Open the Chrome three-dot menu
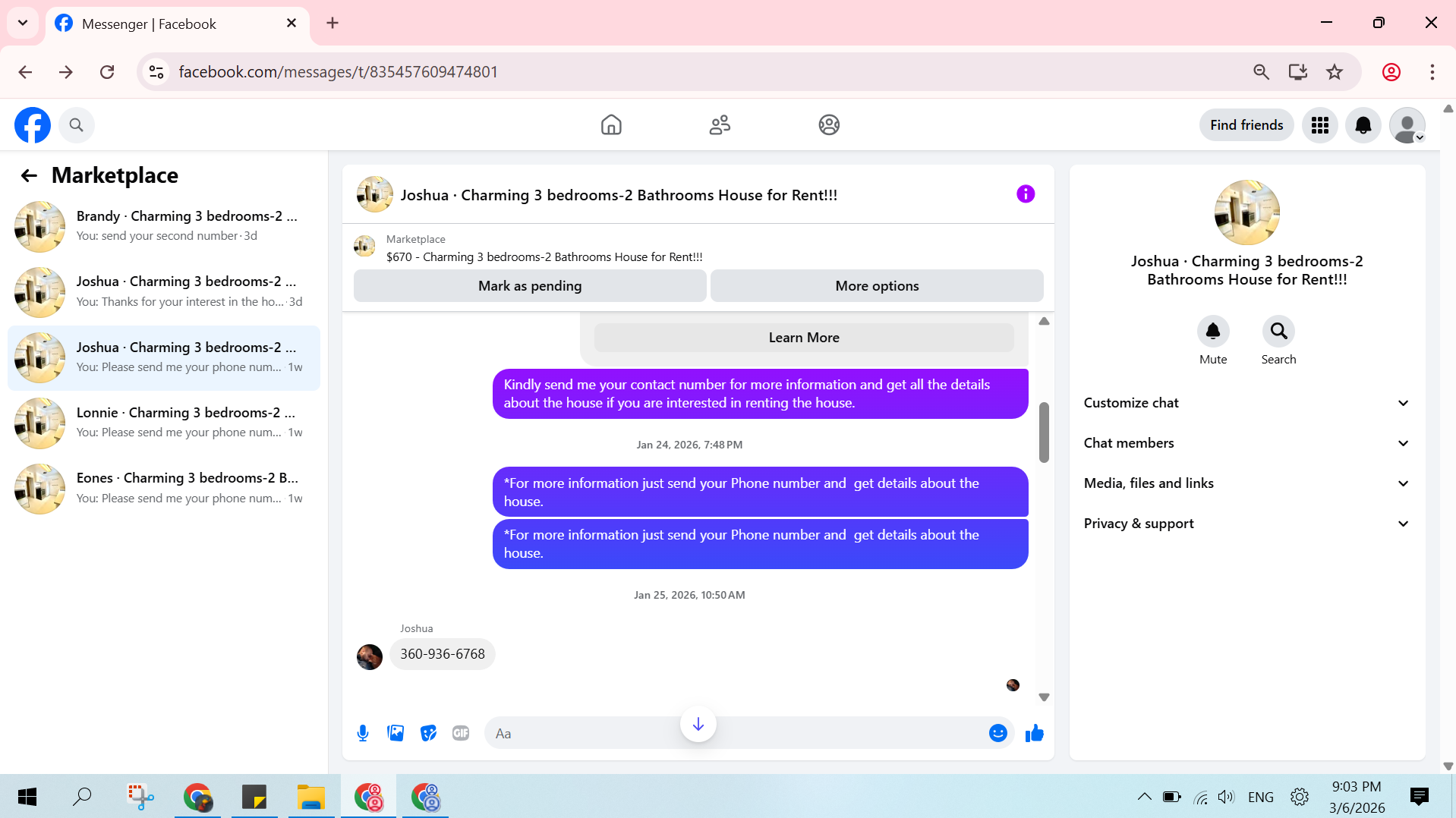1456x818 pixels. (x=1432, y=72)
